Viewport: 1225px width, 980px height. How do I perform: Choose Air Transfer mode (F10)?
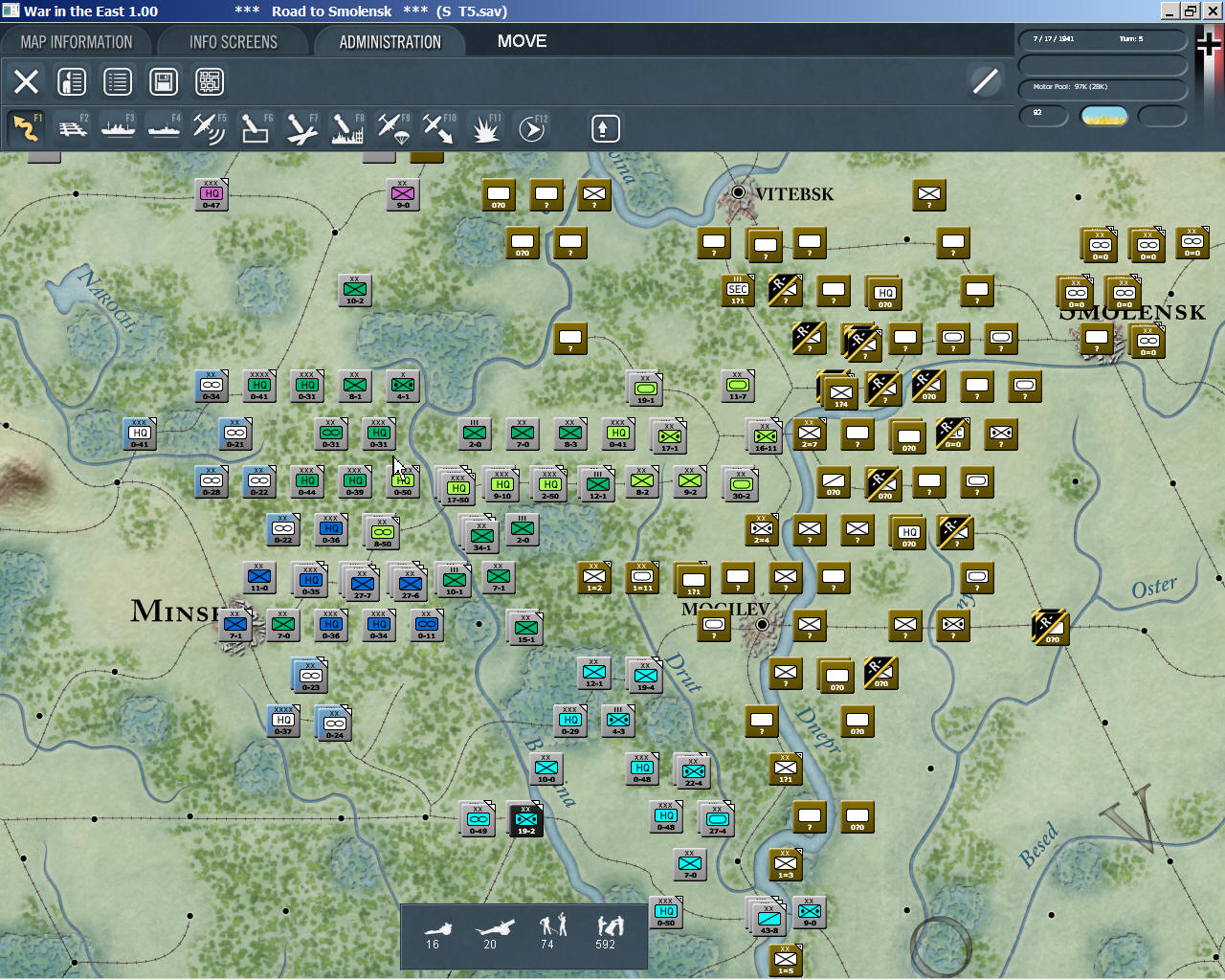439,128
